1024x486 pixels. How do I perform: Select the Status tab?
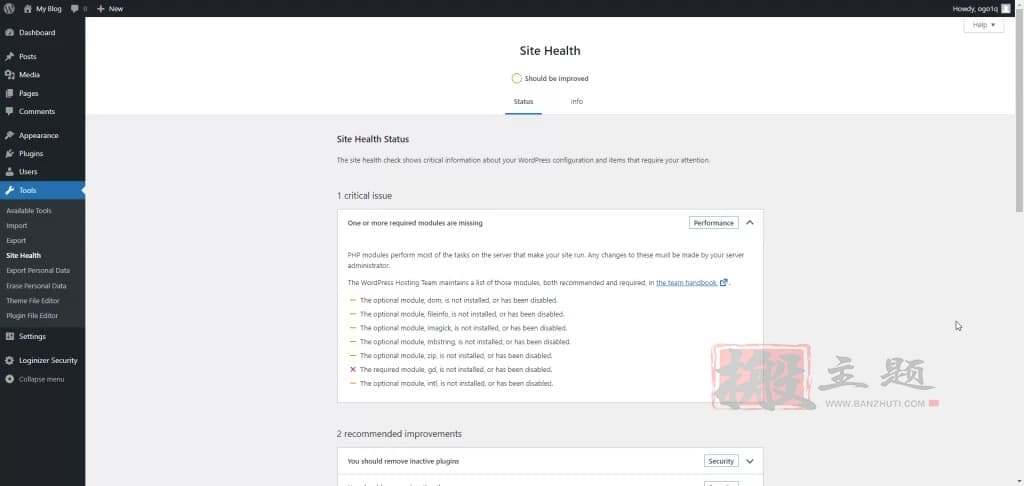point(523,102)
